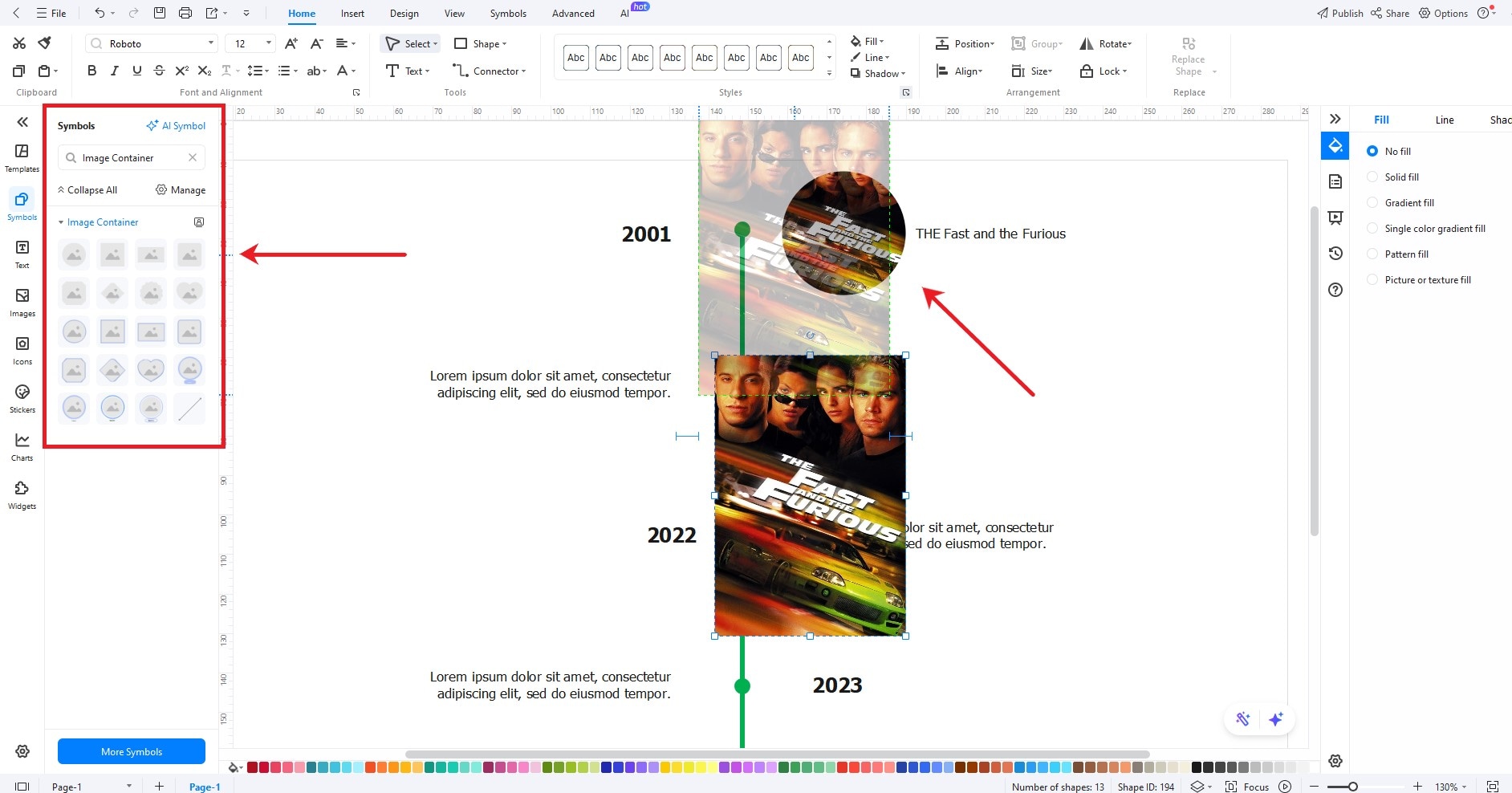Apply Underline formatting
This screenshot has height=793, width=1512.
pos(137,71)
